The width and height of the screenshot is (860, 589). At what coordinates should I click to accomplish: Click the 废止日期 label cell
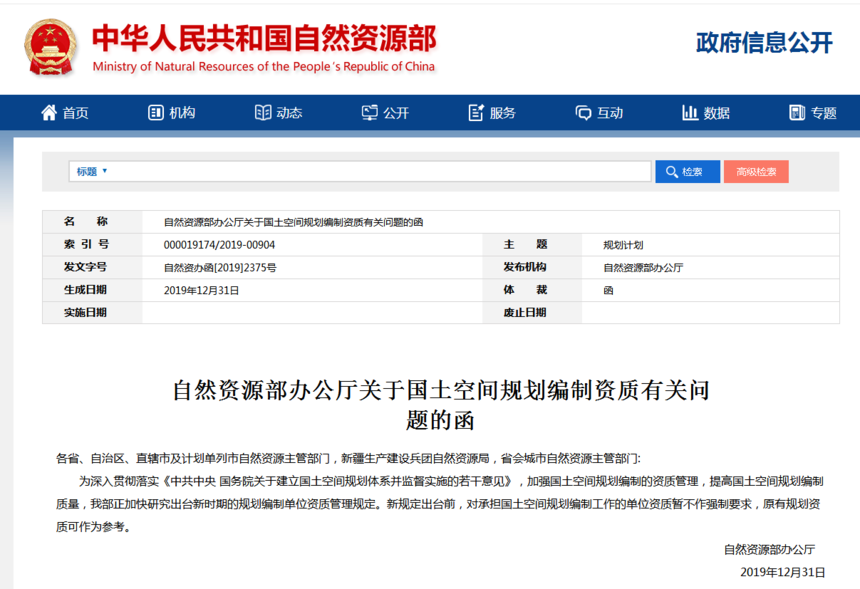click(532, 313)
